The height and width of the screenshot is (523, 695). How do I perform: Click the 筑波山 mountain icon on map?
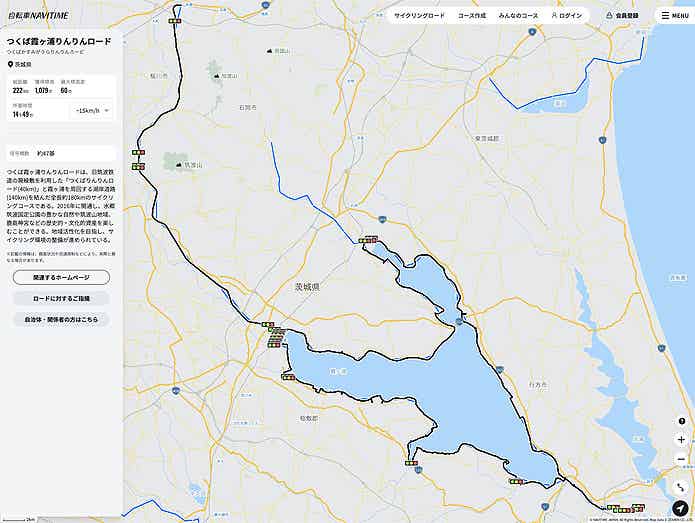coord(178,164)
